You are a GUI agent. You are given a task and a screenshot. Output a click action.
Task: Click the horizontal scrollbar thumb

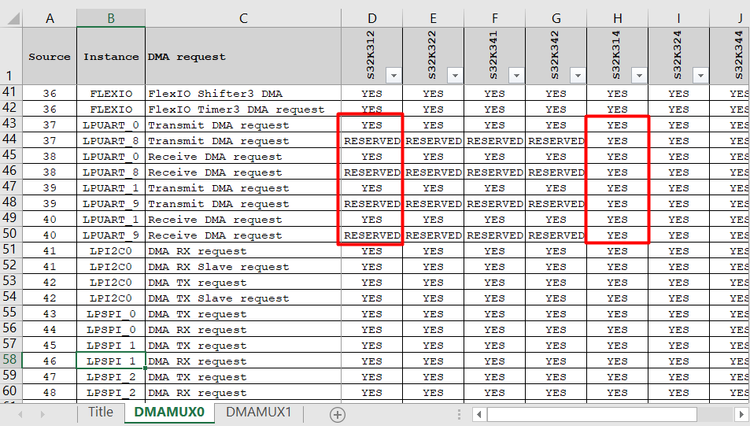tap(592, 414)
